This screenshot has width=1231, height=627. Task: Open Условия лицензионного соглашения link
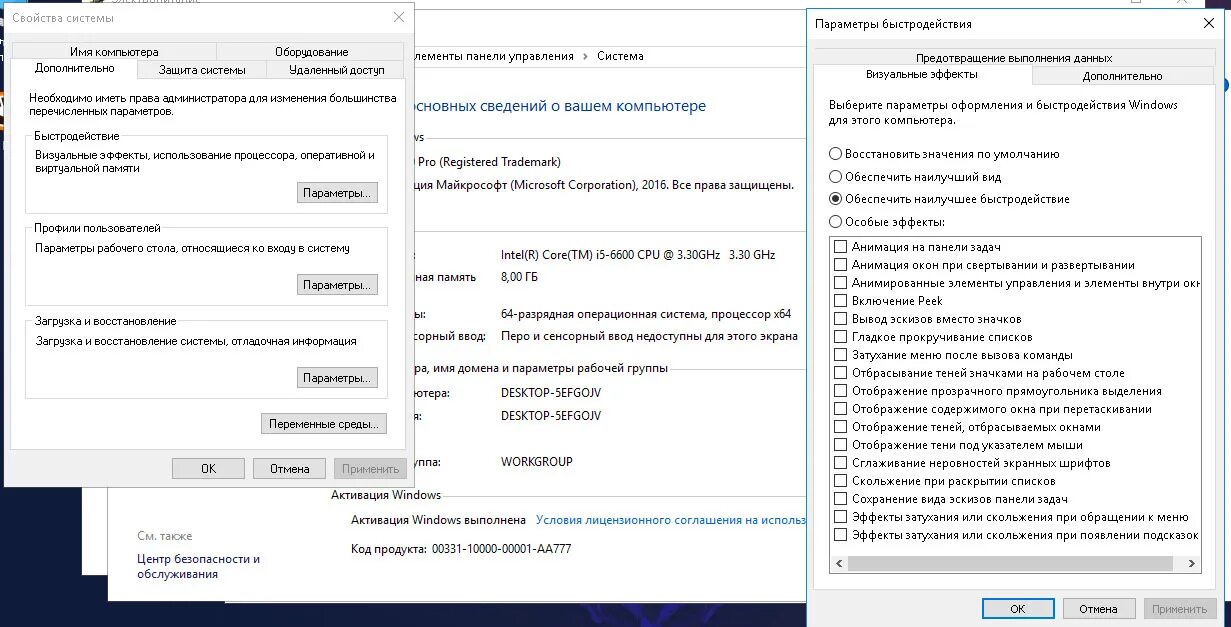670,520
